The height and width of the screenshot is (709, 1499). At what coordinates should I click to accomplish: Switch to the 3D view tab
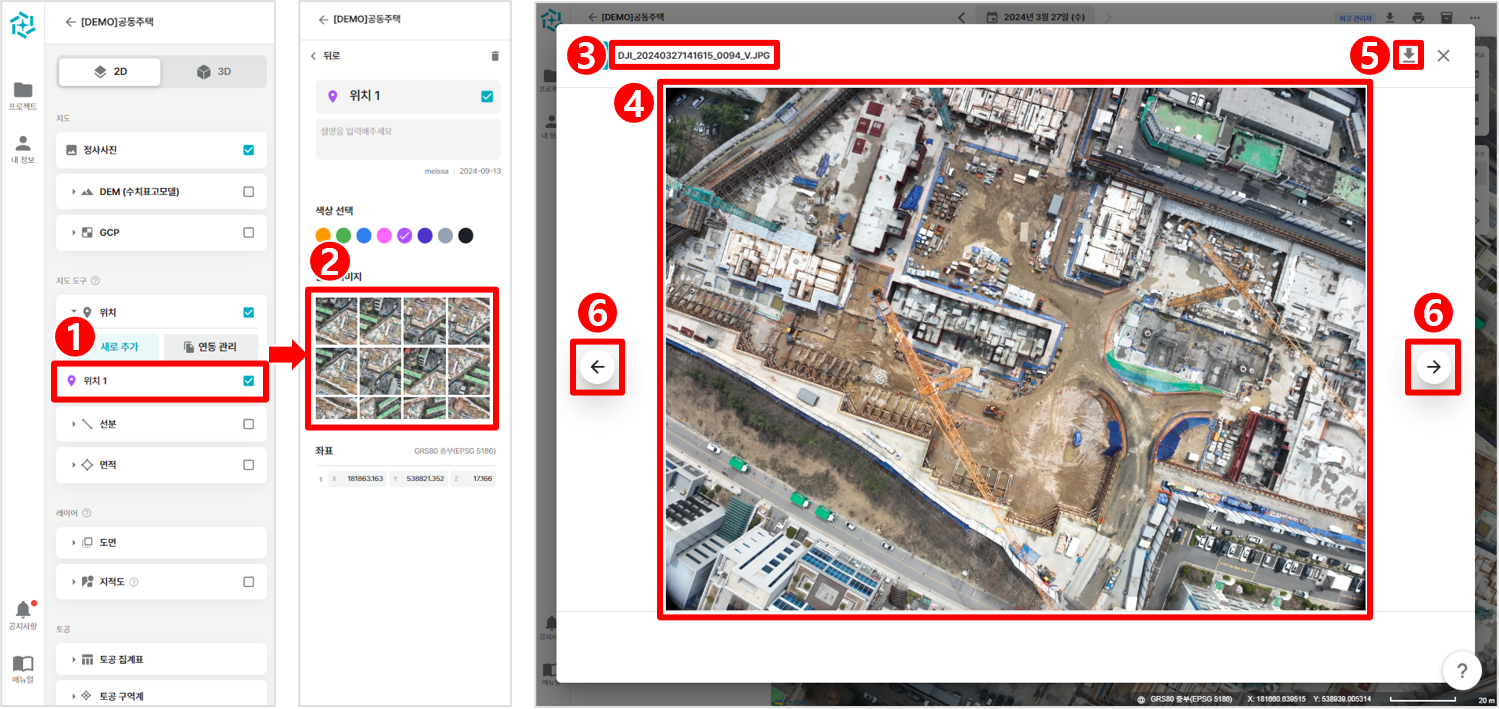[214, 72]
